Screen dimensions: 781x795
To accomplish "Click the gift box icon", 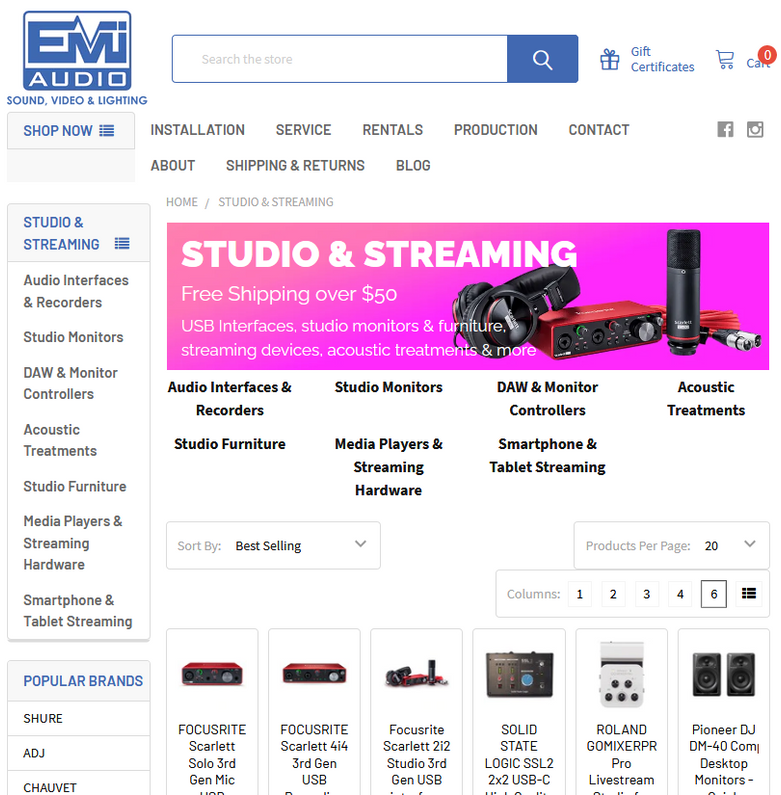I will coord(610,59).
